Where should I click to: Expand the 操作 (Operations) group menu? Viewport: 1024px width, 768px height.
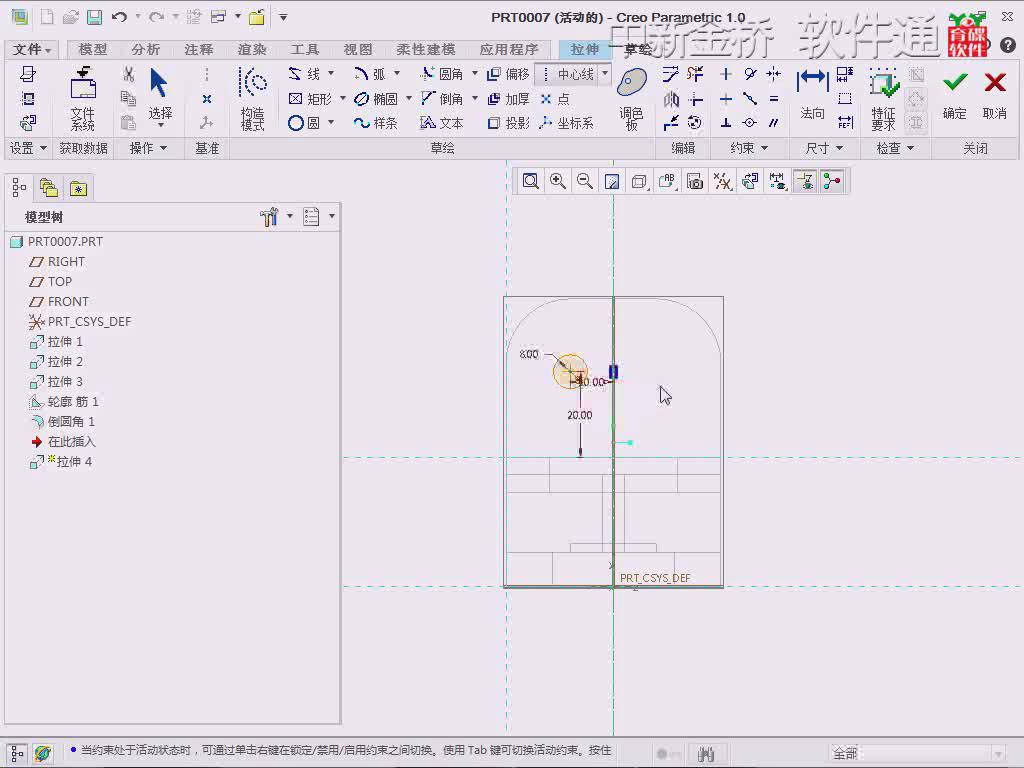coord(148,148)
